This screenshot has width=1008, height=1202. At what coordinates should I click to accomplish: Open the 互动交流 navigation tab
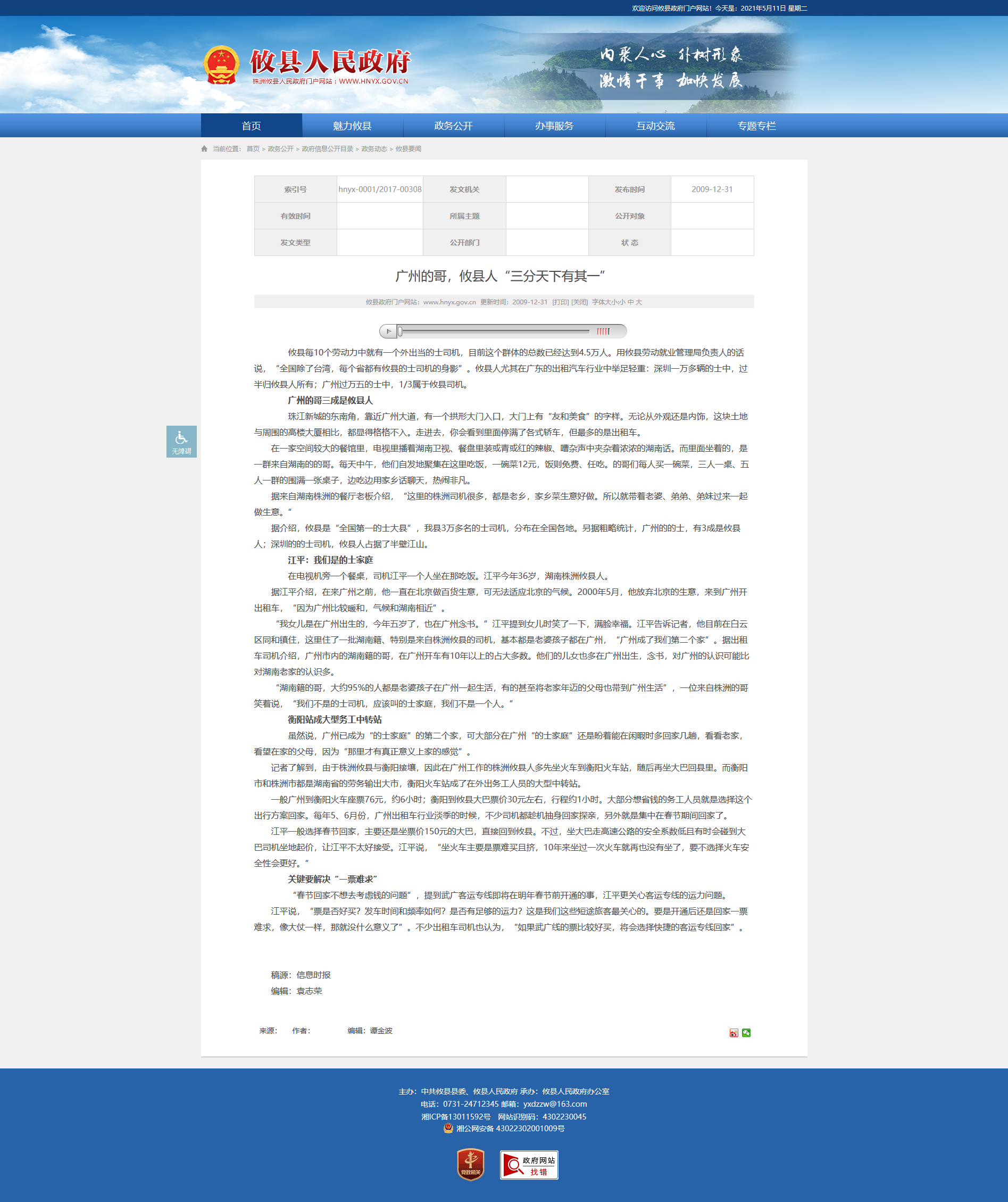coord(656,126)
